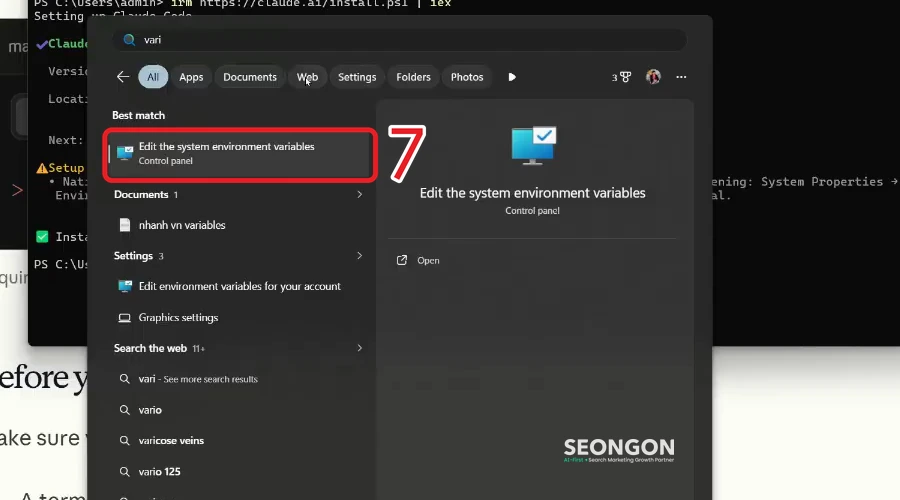Switch to the Photos filter tab
This screenshot has height=500, width=900.
pos(467,77)
